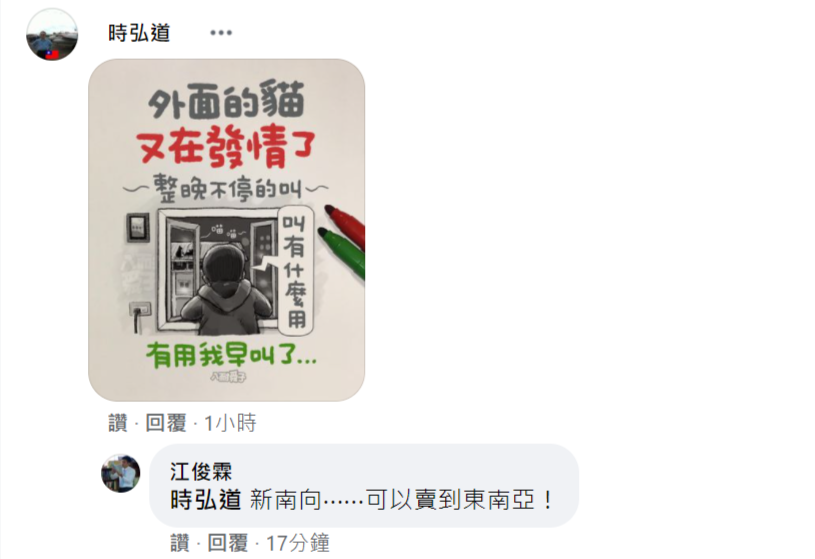Open the cat meme image attachment
Image resolution: width=815 pixels, height=559 pixels.
click(227, 230)
